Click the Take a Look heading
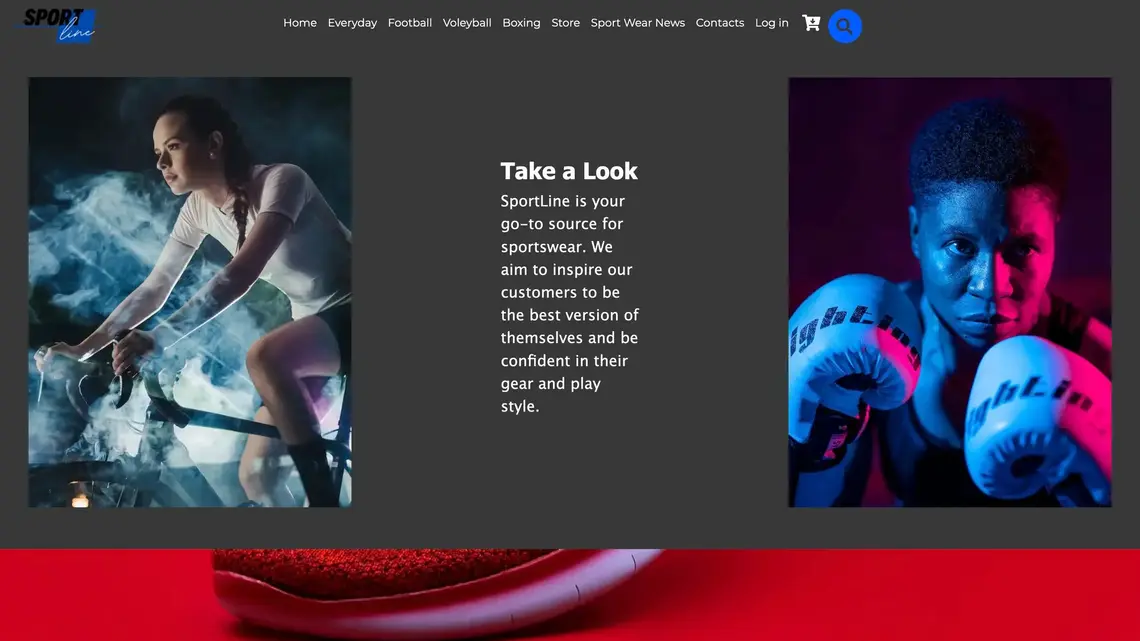 pyautogui.click(x=569, y=171)
